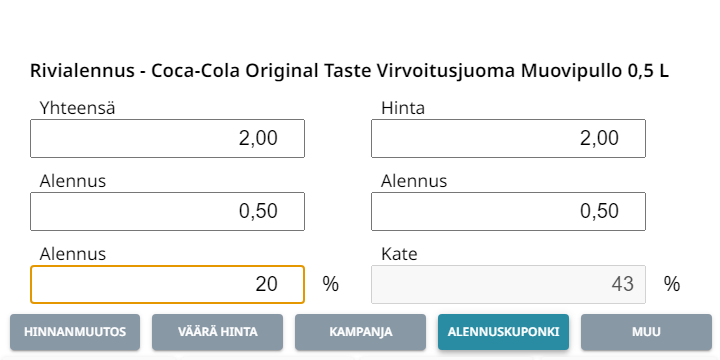Focus the Yhteensä total field showing 2,00
The image size is (720, 360).
click(168, 138)
